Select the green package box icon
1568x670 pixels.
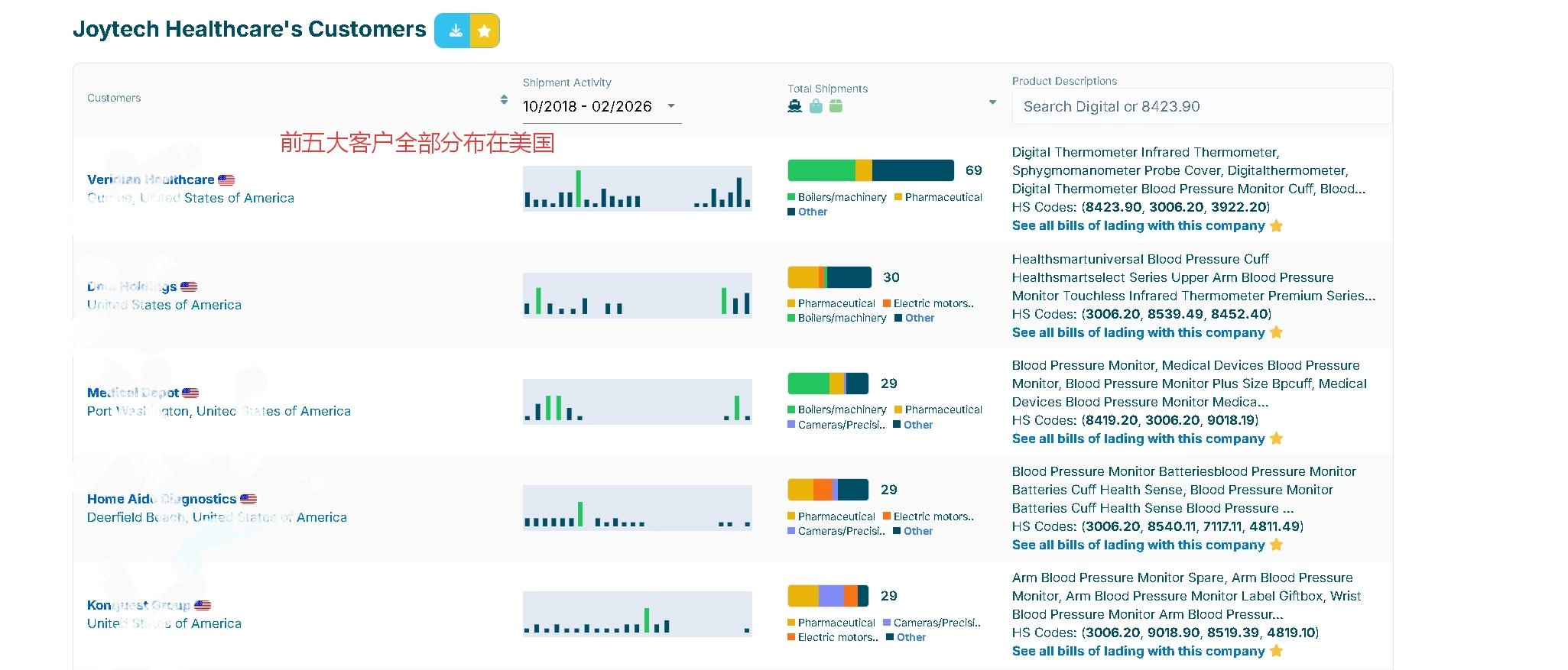836,106
